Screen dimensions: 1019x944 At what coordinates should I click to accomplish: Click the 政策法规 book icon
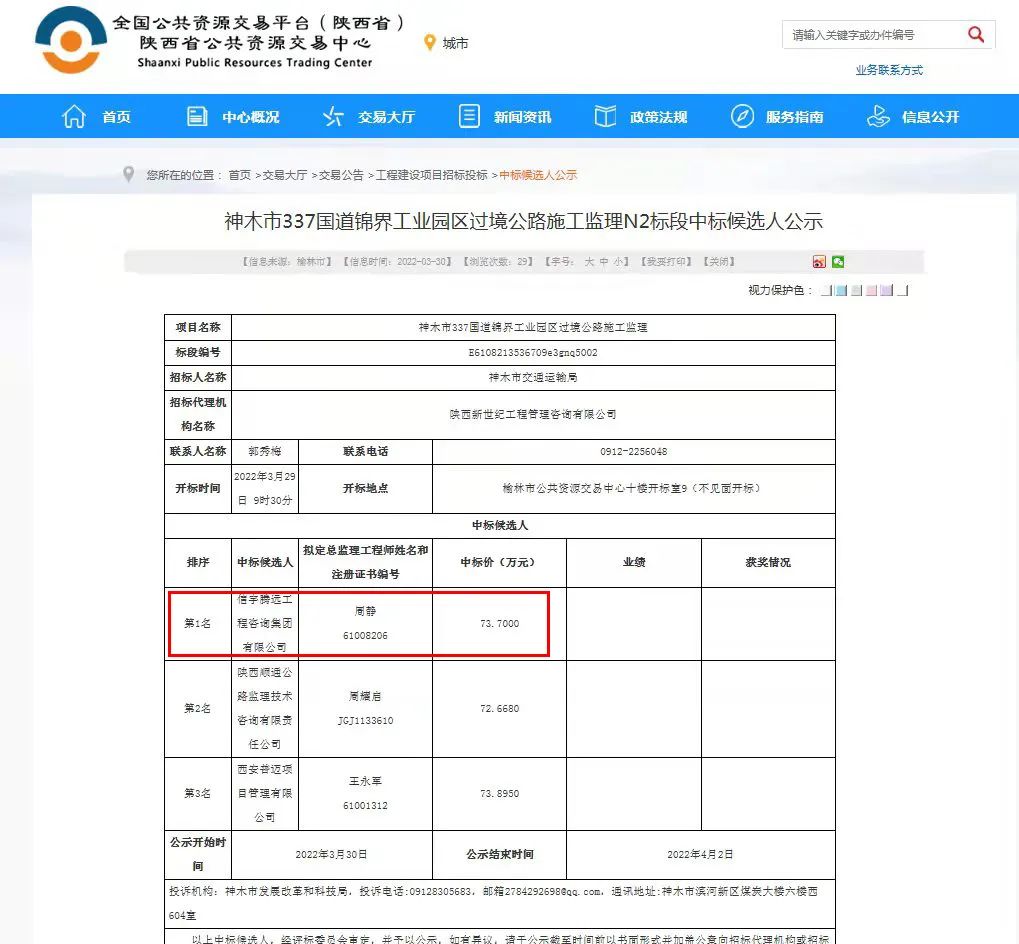point(605,117)
